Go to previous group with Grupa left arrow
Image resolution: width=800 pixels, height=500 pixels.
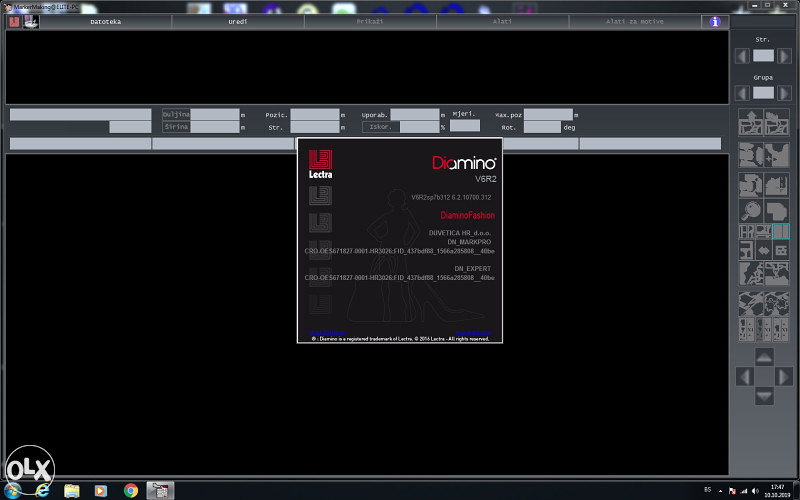click(742, 93)
